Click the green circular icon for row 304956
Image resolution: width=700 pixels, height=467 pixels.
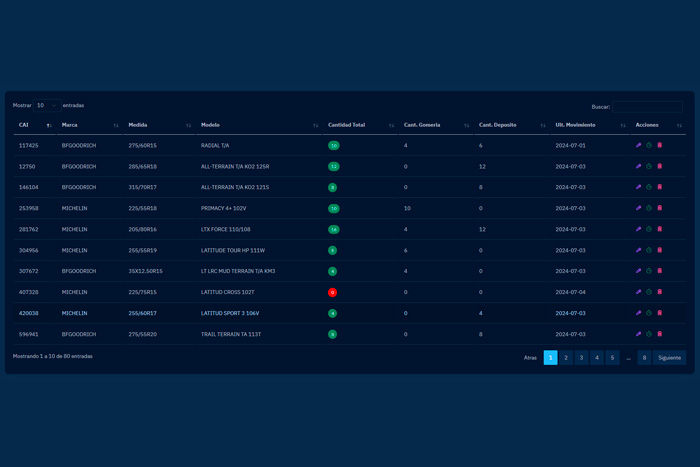(x=649, y=250)
